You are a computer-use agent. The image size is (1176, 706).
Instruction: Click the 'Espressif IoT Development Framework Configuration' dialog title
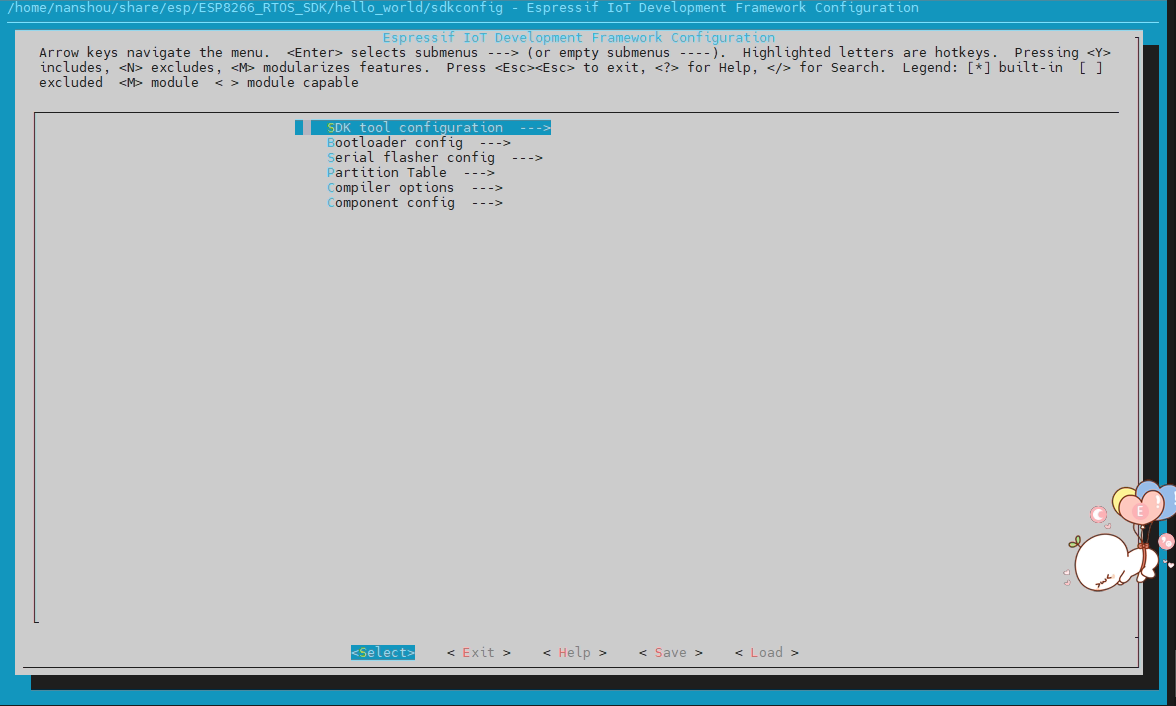[x=578, y=38]
